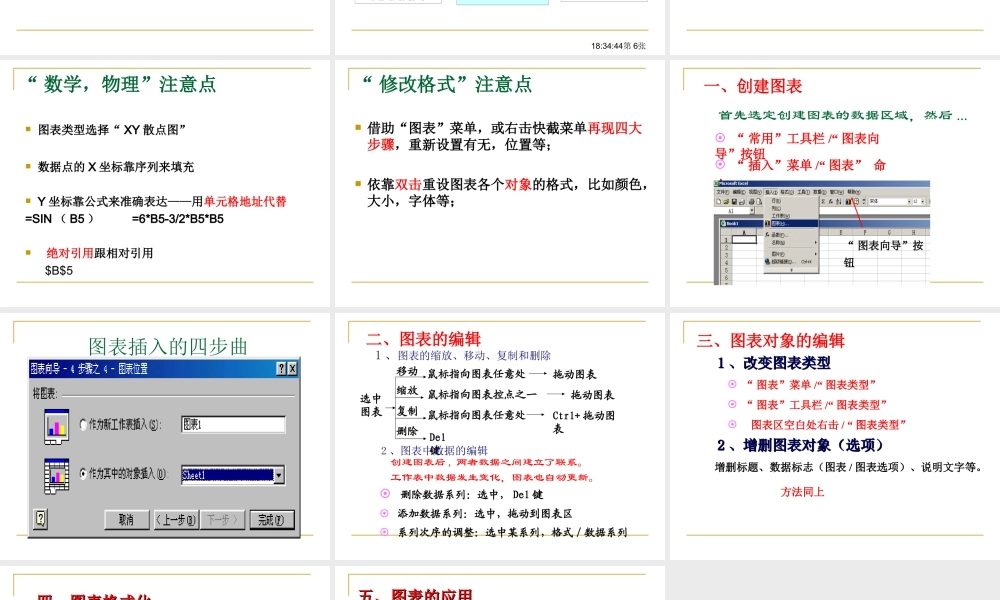Click text 添加数据系列：选中，拖动到图表区
The image size is (1000, 600).
click(x=485, y=513)
